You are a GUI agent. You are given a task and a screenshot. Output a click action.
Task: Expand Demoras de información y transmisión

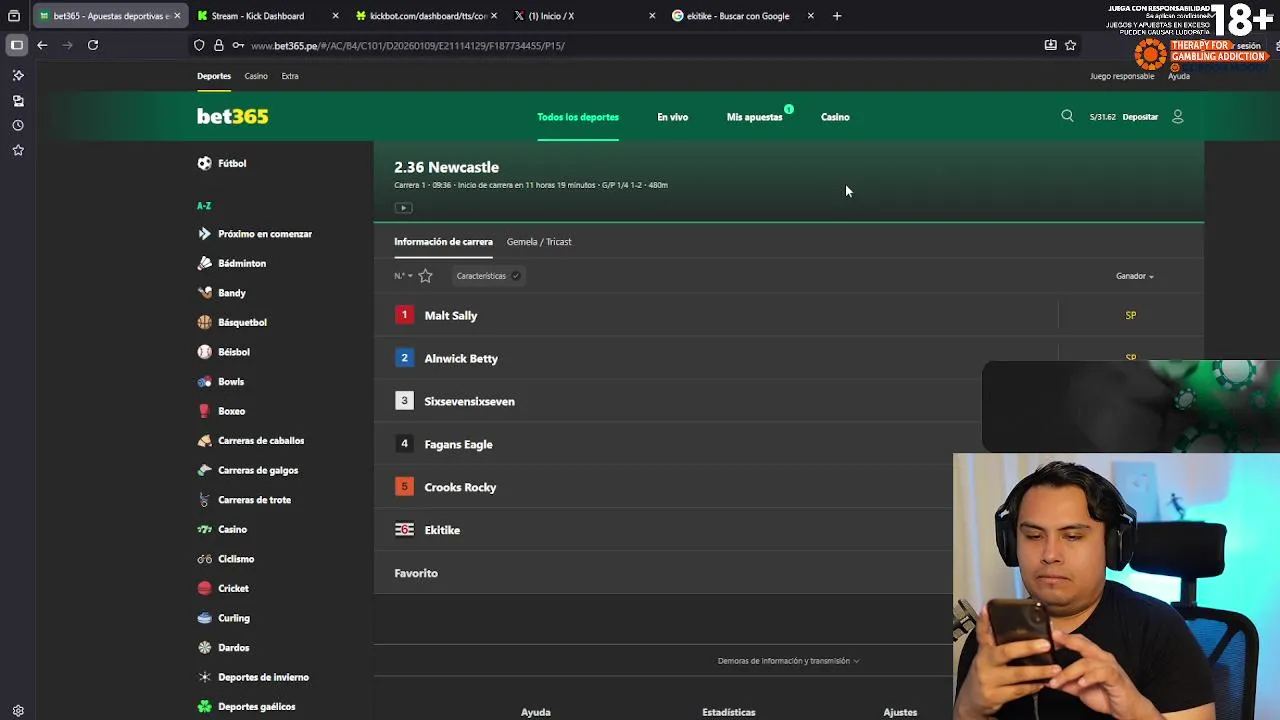788,661
